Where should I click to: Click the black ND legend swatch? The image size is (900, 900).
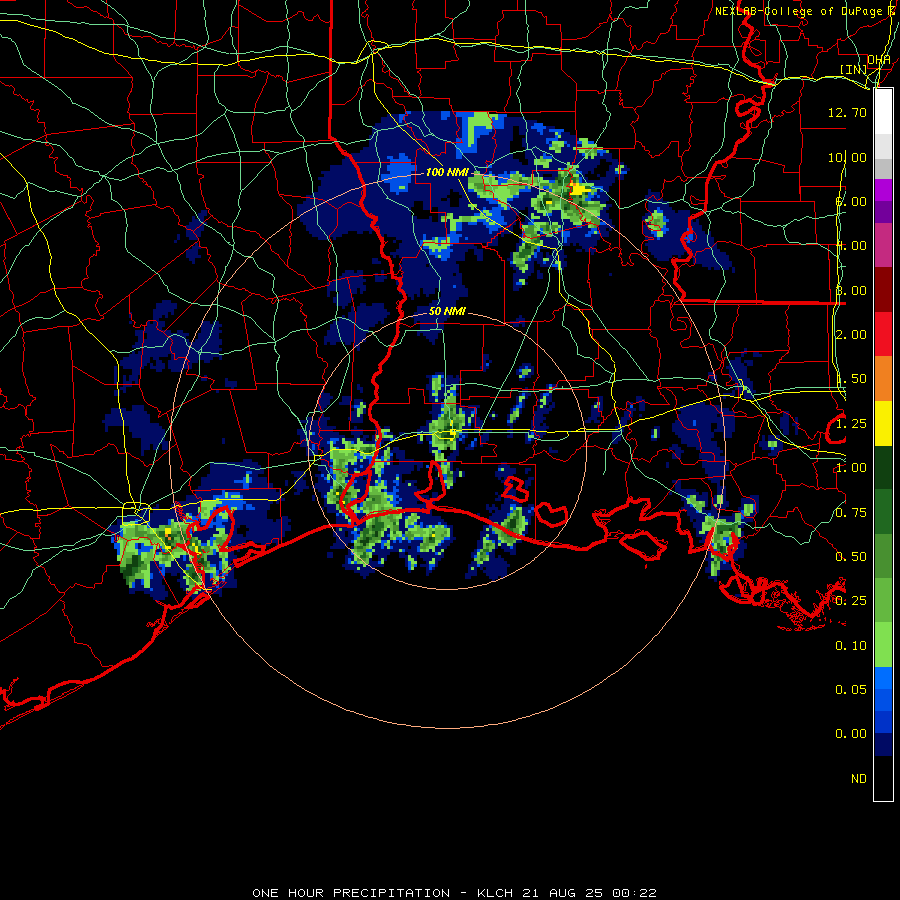pos(883,778)
